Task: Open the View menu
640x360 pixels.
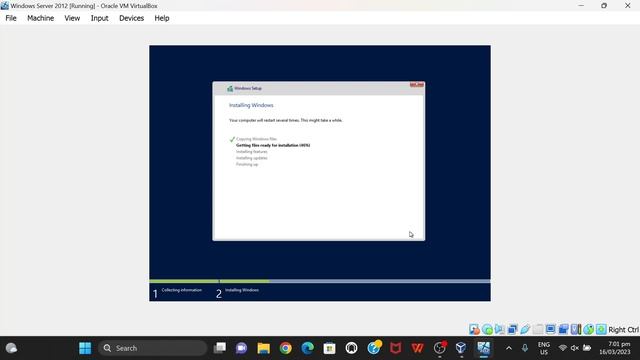Action: (x=72, y=18)
